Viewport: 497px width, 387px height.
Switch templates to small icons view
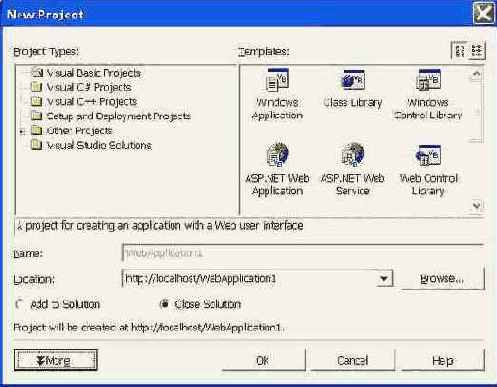(x=477, y=51)
